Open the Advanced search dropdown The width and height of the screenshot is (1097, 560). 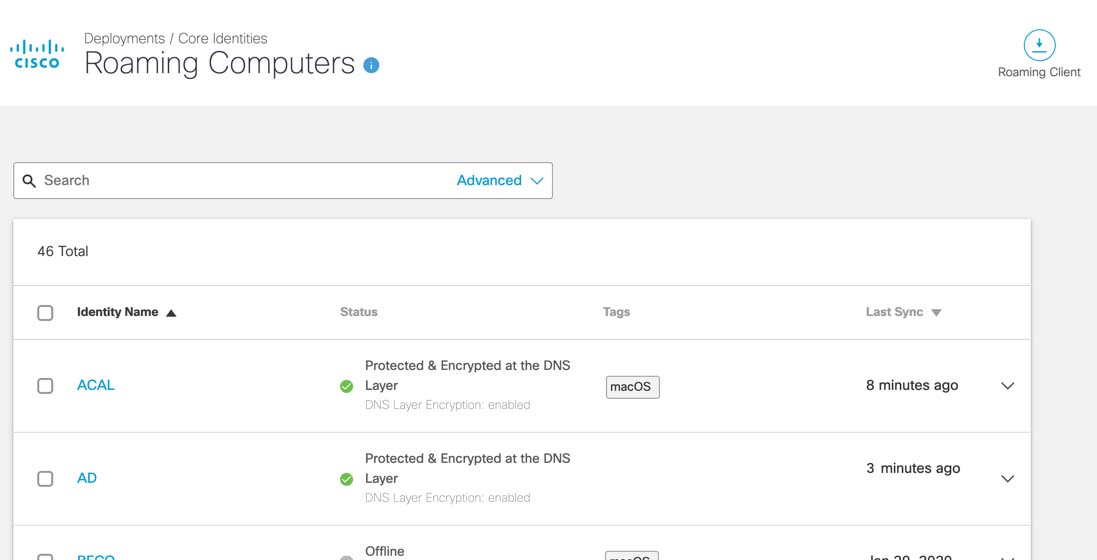[500, 181]
